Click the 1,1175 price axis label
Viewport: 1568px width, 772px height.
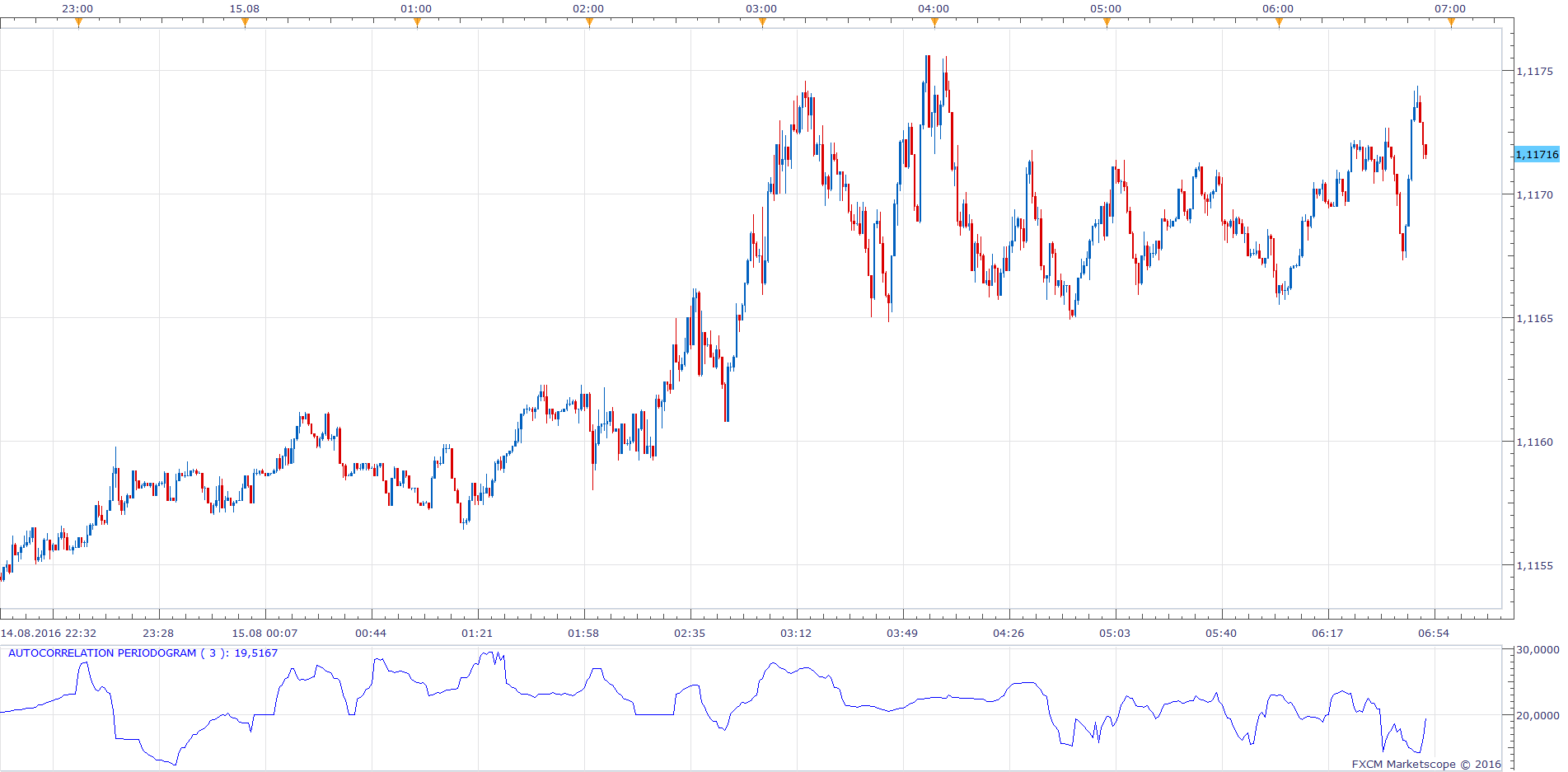[1534, 71]
